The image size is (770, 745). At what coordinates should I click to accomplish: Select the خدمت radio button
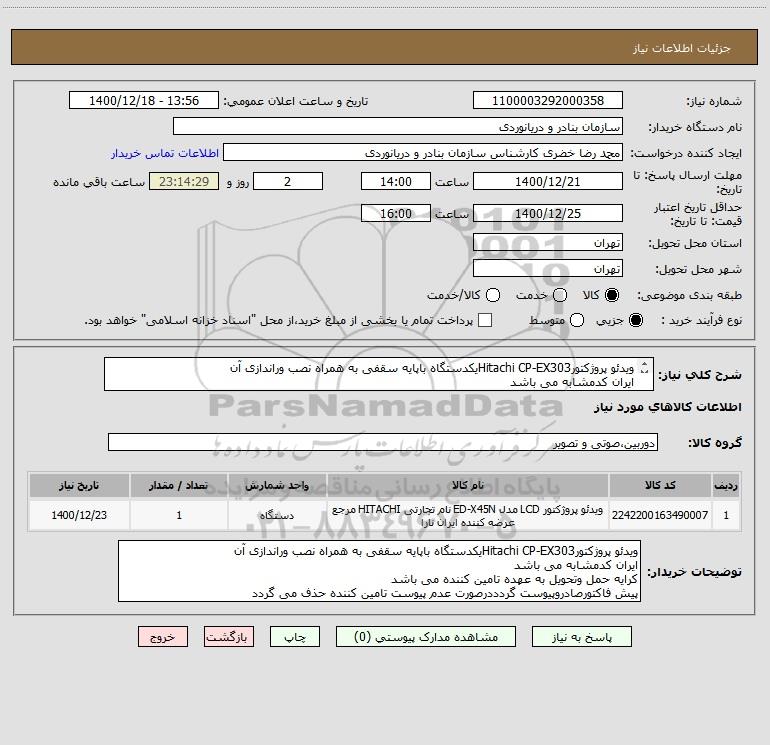pos(560,295)
